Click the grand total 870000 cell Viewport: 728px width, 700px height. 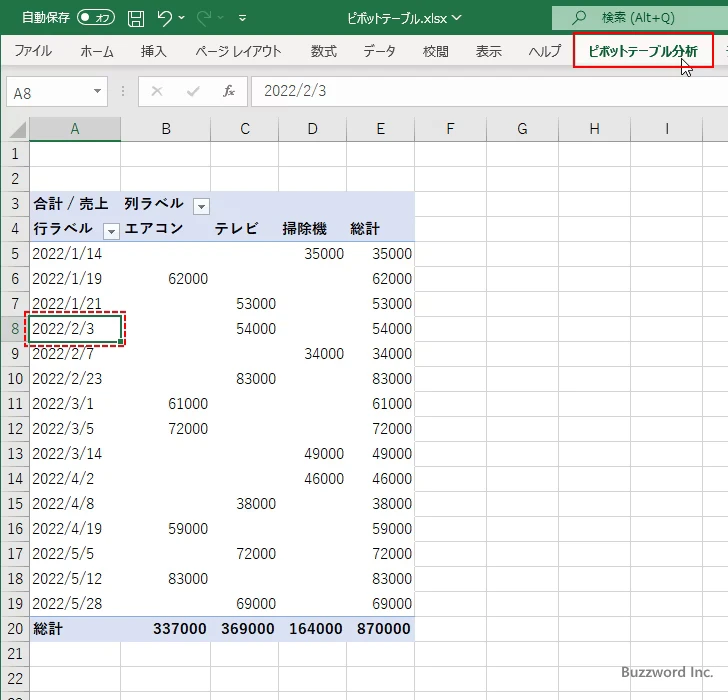pos(380,629)
